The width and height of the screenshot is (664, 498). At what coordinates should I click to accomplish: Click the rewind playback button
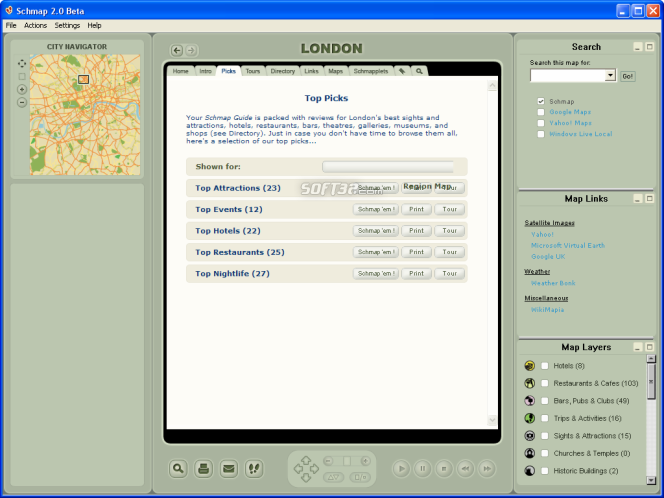point(465,469)
